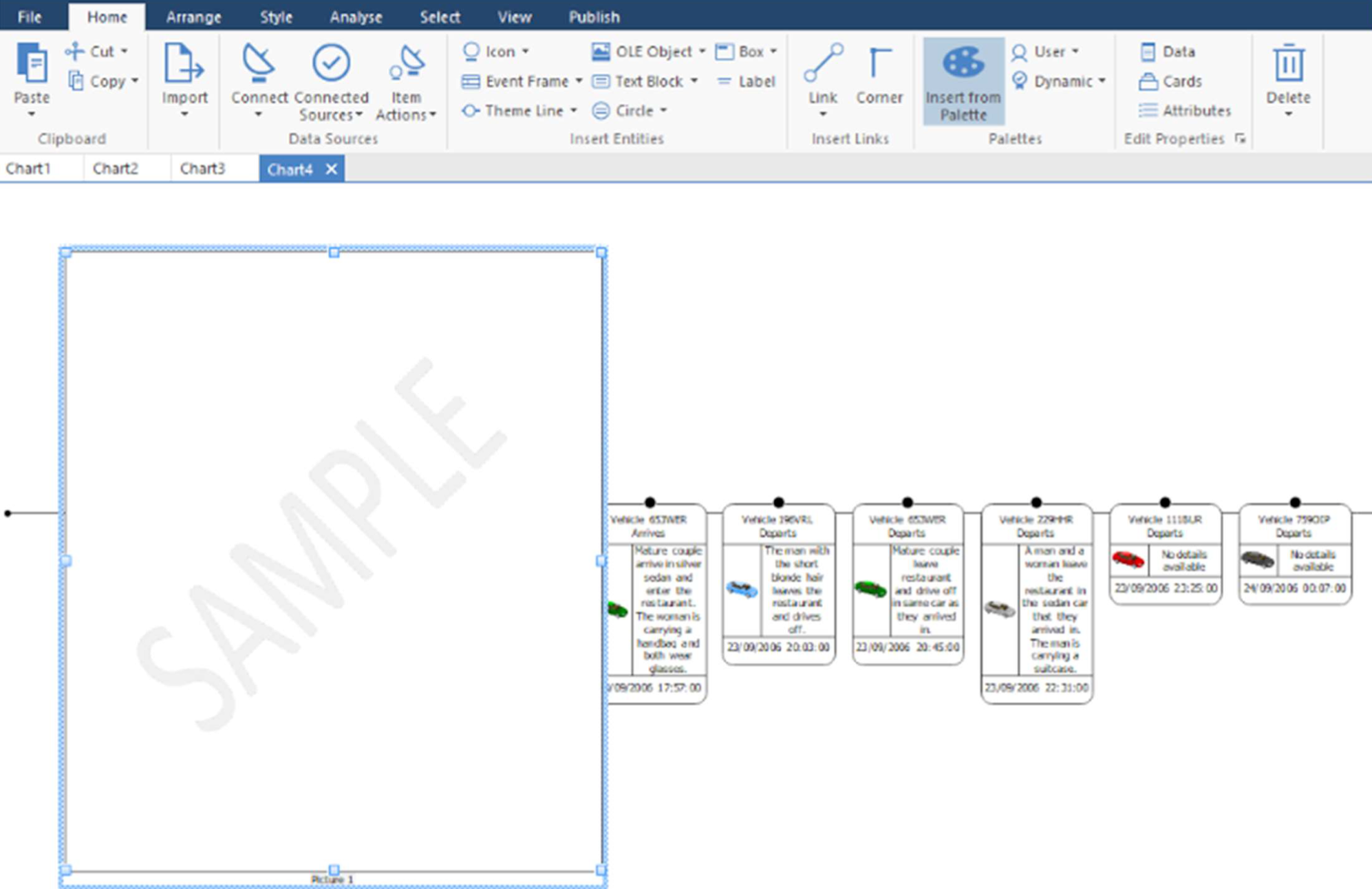Toggle Insert from Palette

pyautogui.click(x=963, y=81)
